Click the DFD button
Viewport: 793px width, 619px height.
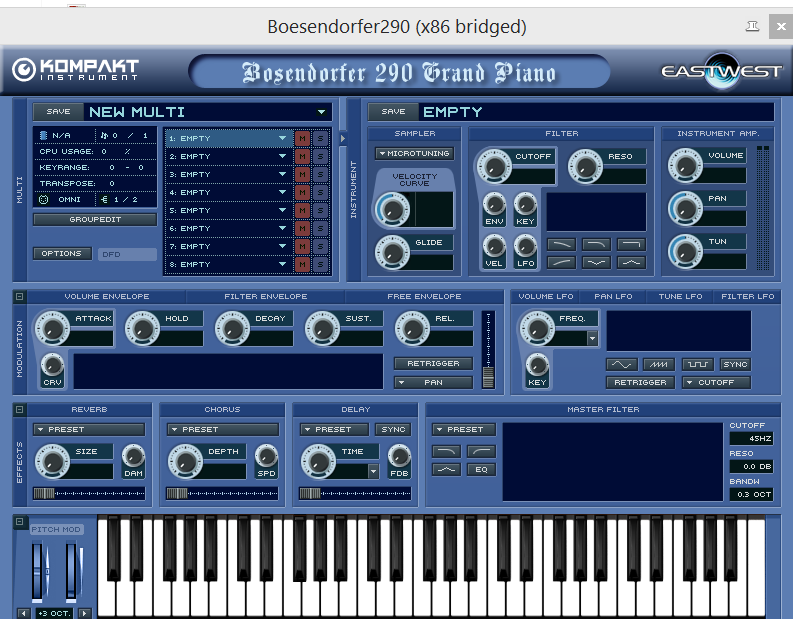coord(127,254)
